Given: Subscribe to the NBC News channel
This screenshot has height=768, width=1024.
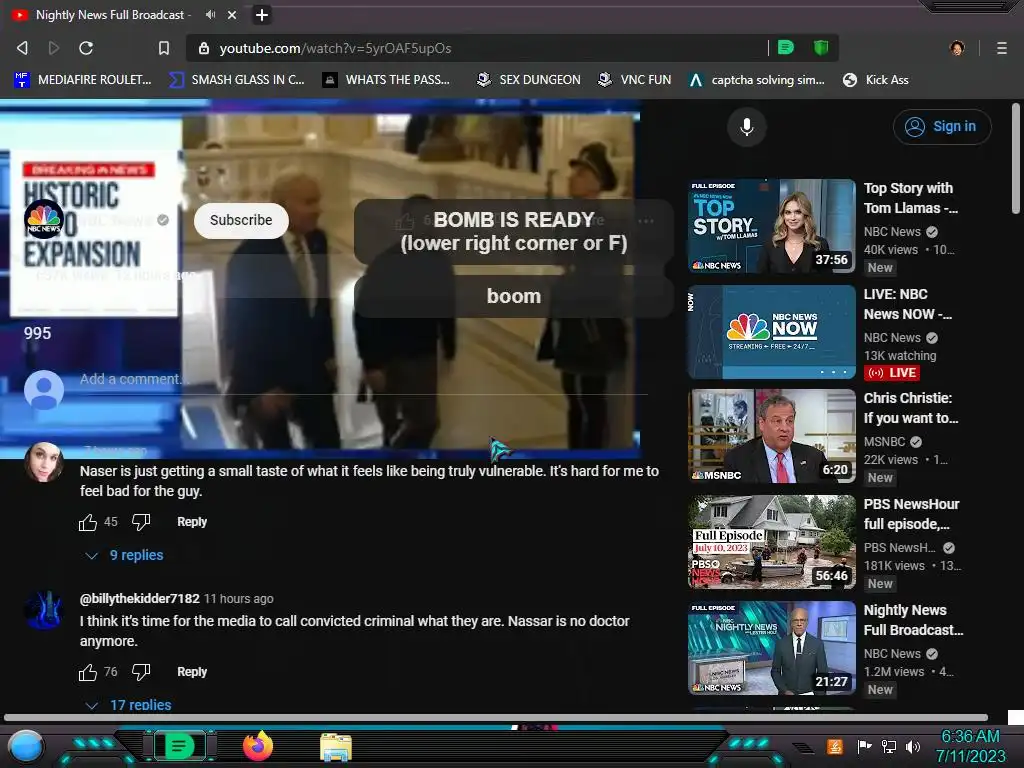Looking at the screenshot, I should 241,220.
